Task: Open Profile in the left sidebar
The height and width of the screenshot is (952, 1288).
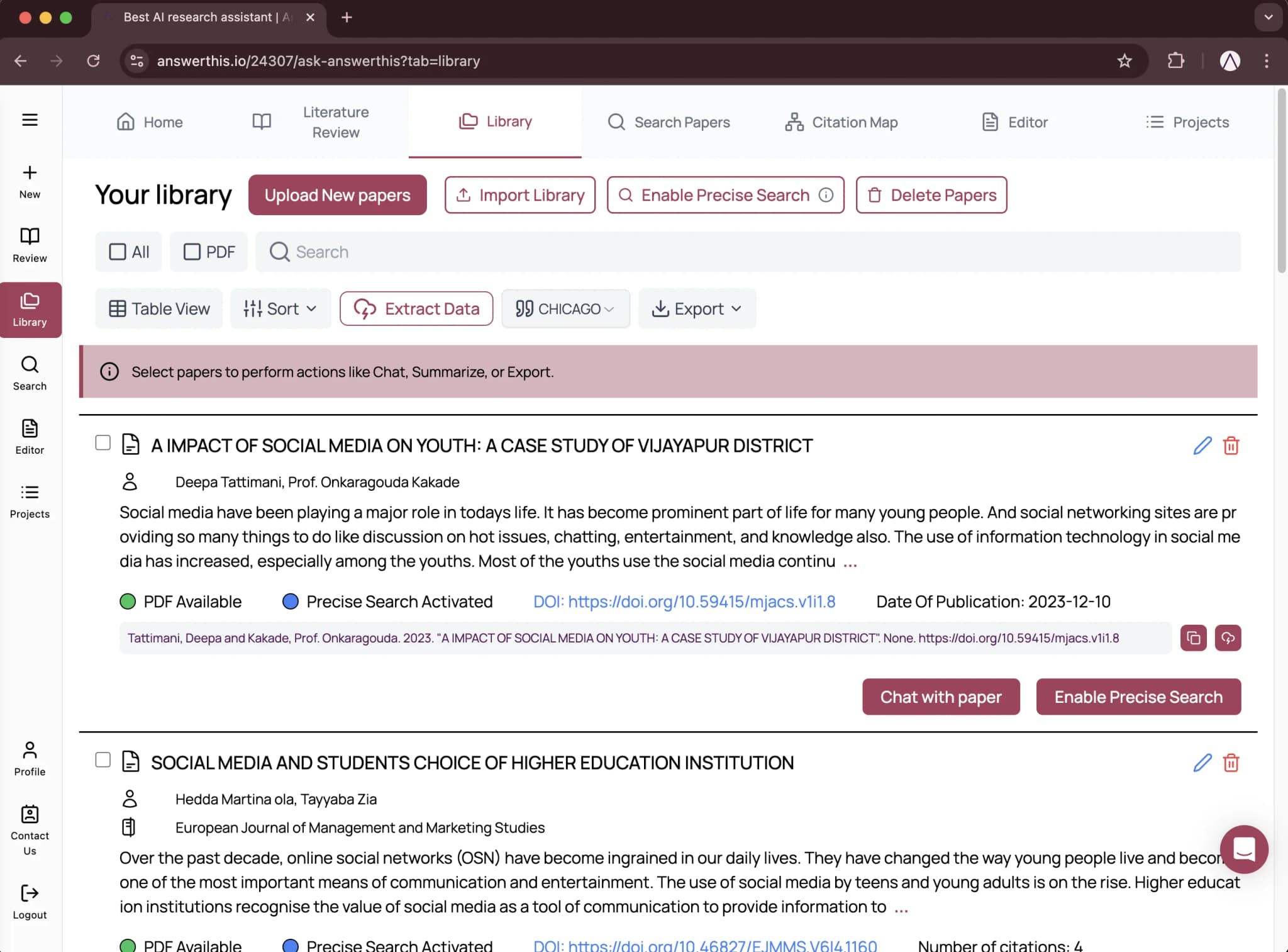Action: (30, 759)
